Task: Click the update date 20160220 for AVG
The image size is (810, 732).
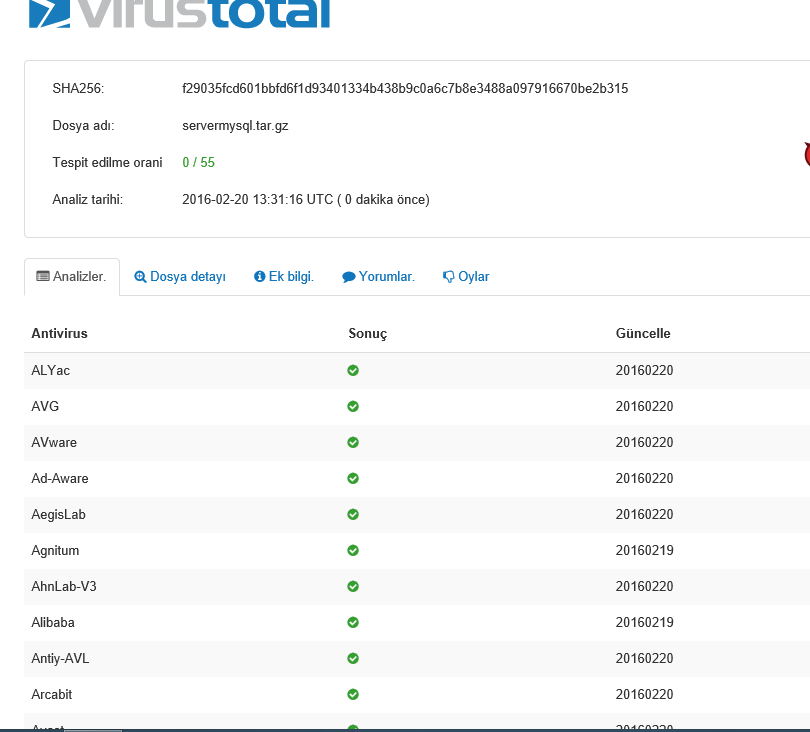Action: click(644, 407)
